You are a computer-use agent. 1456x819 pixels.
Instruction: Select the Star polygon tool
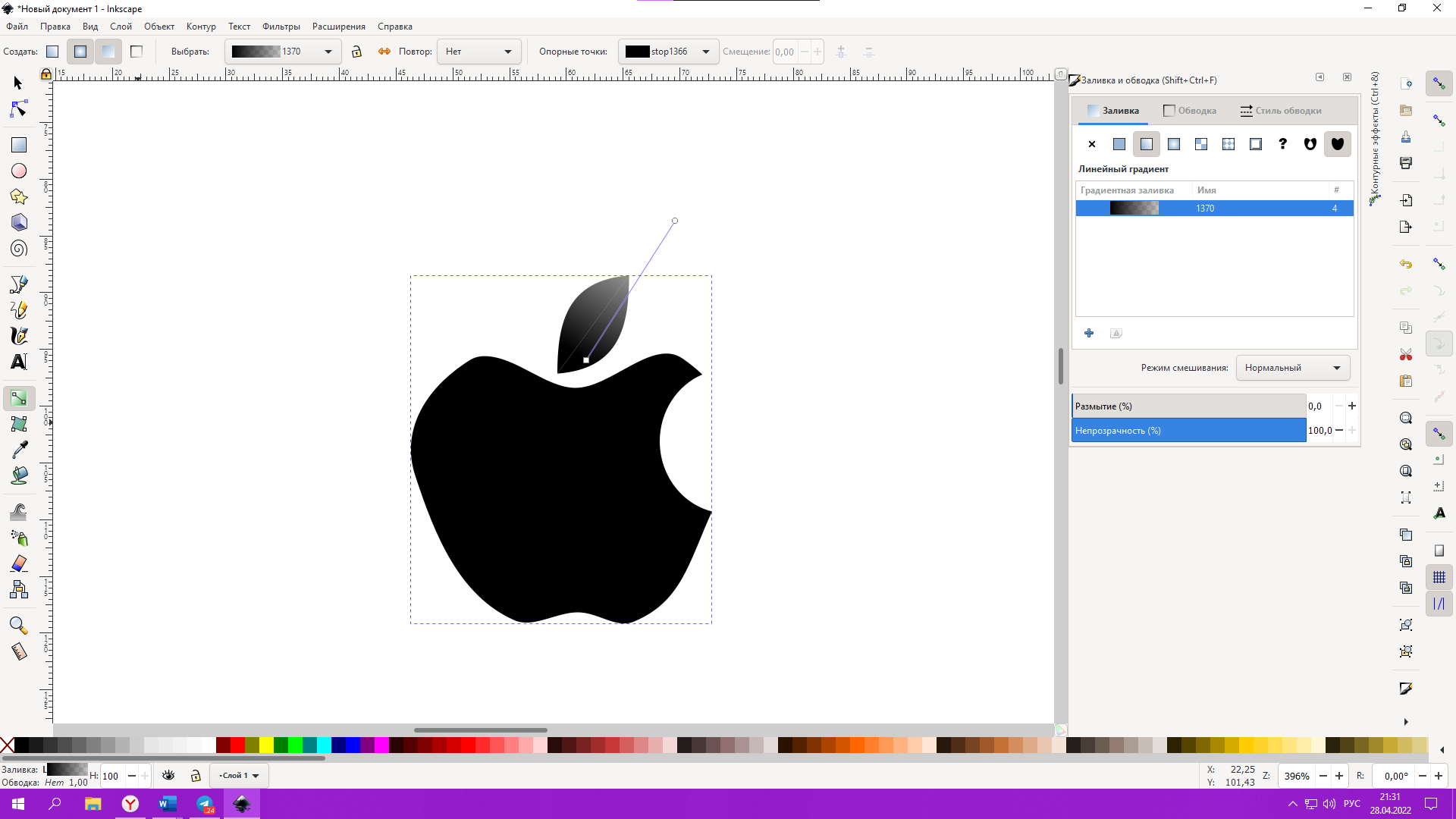coord(18,196)
